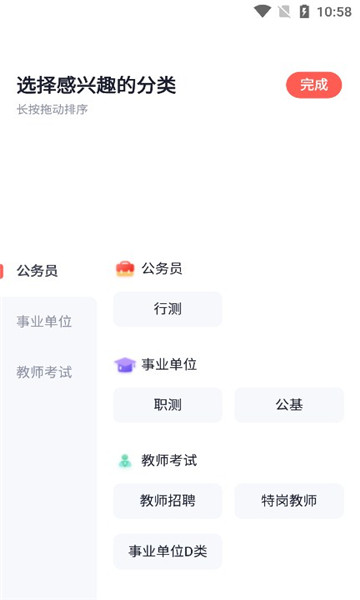Click the 教师考试 section heading

(x=169, y=461)
